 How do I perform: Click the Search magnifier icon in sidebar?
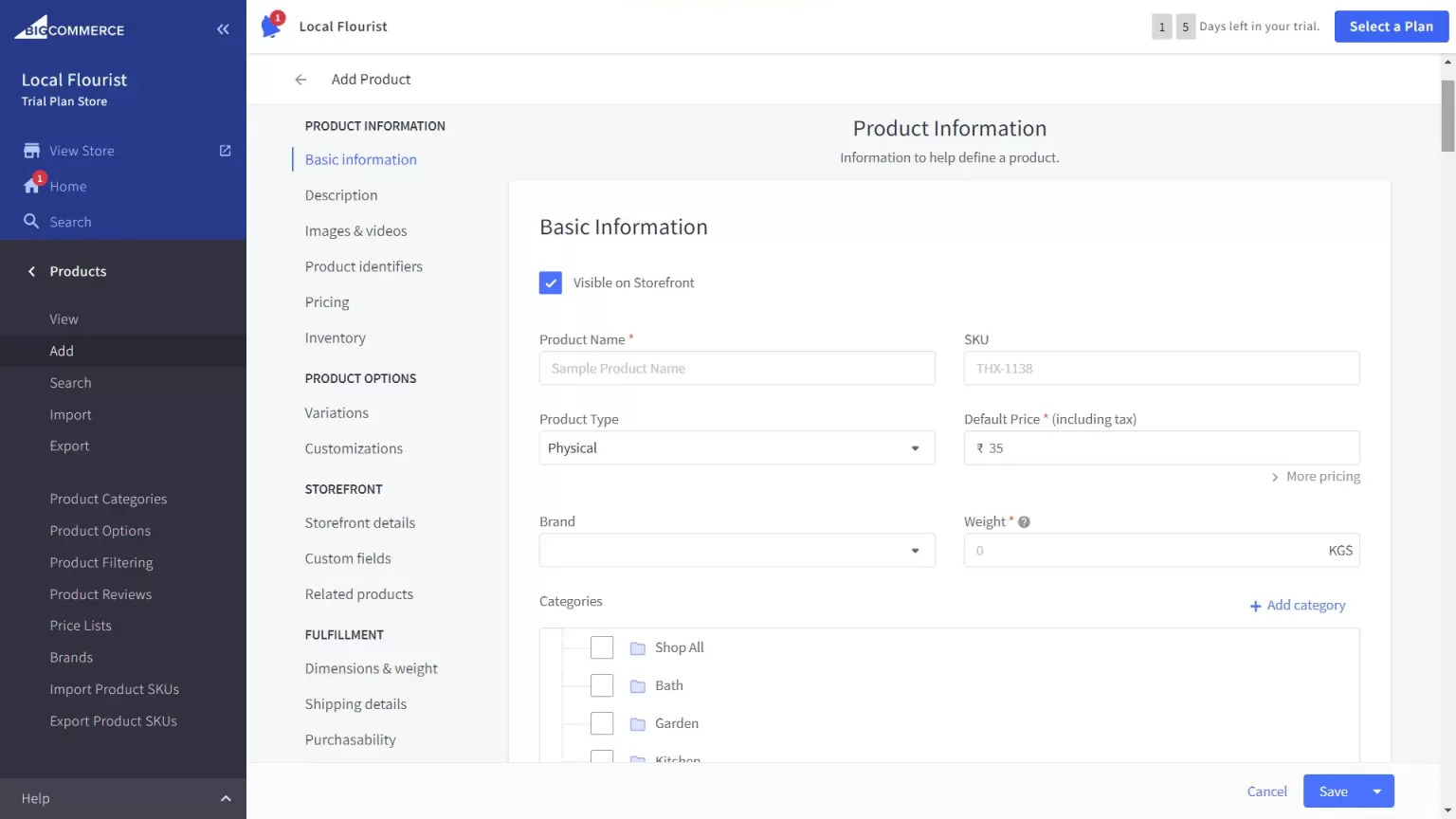[x=32, y=222]
